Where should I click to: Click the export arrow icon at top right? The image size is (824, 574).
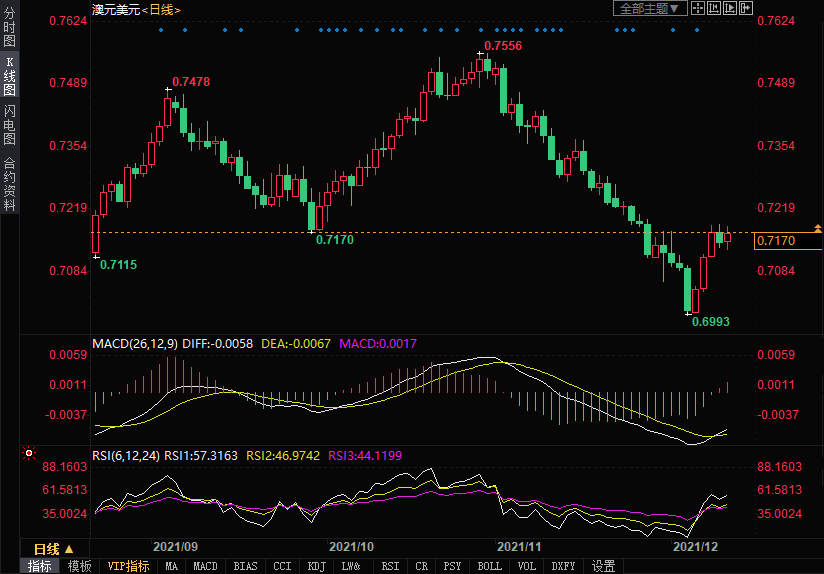coord(745,8)
